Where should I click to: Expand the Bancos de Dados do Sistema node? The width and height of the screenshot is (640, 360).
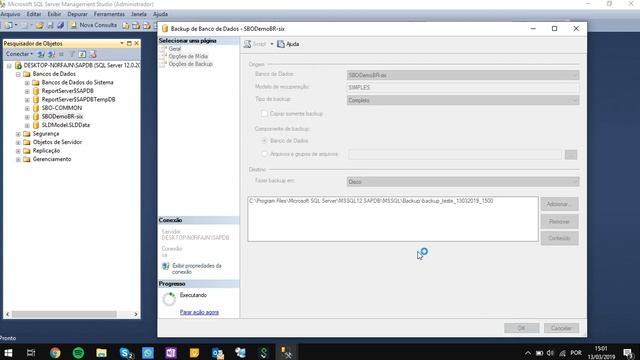tap(27, 83)
